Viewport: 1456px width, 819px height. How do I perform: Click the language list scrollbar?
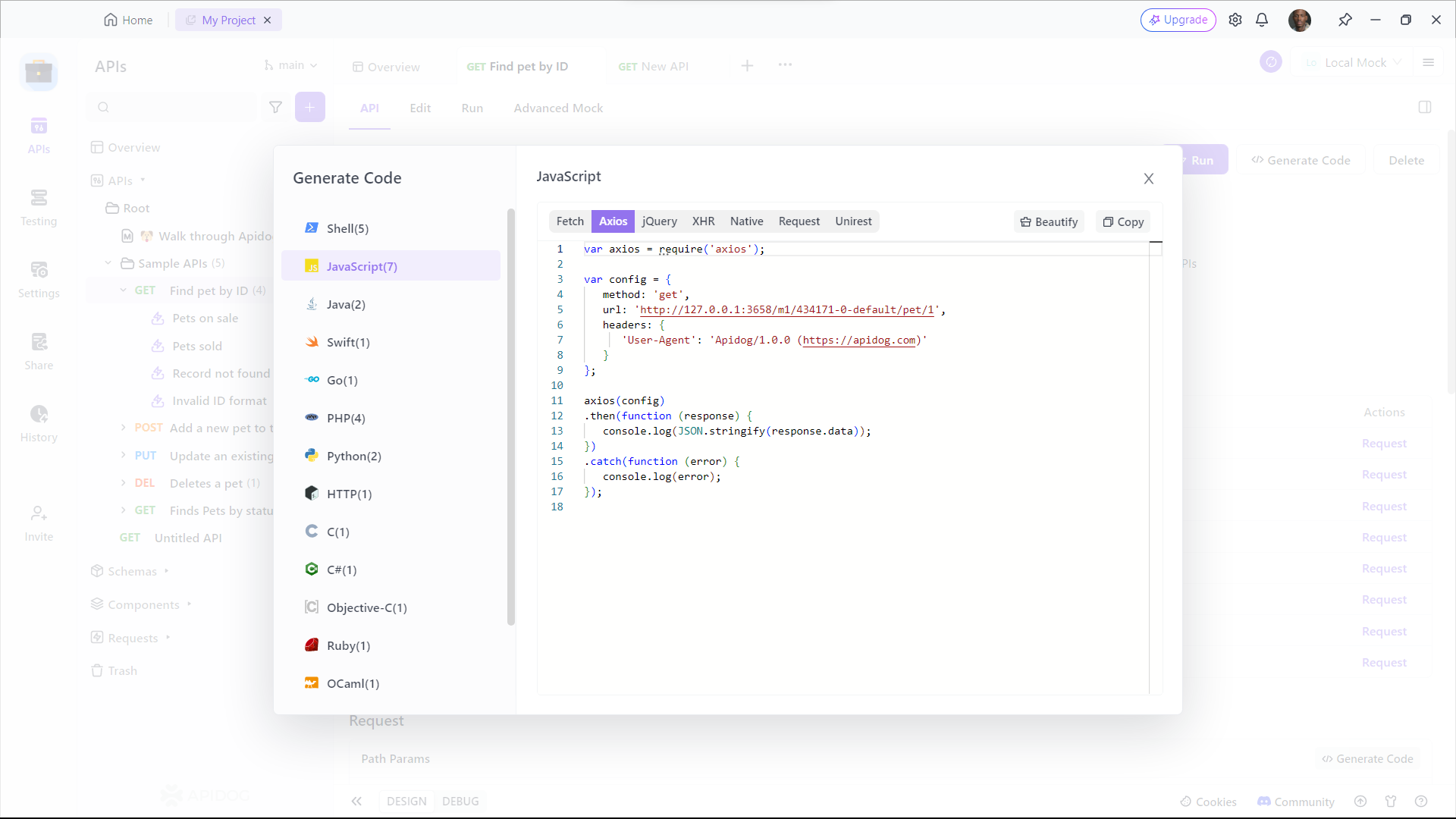pos(511,417)
